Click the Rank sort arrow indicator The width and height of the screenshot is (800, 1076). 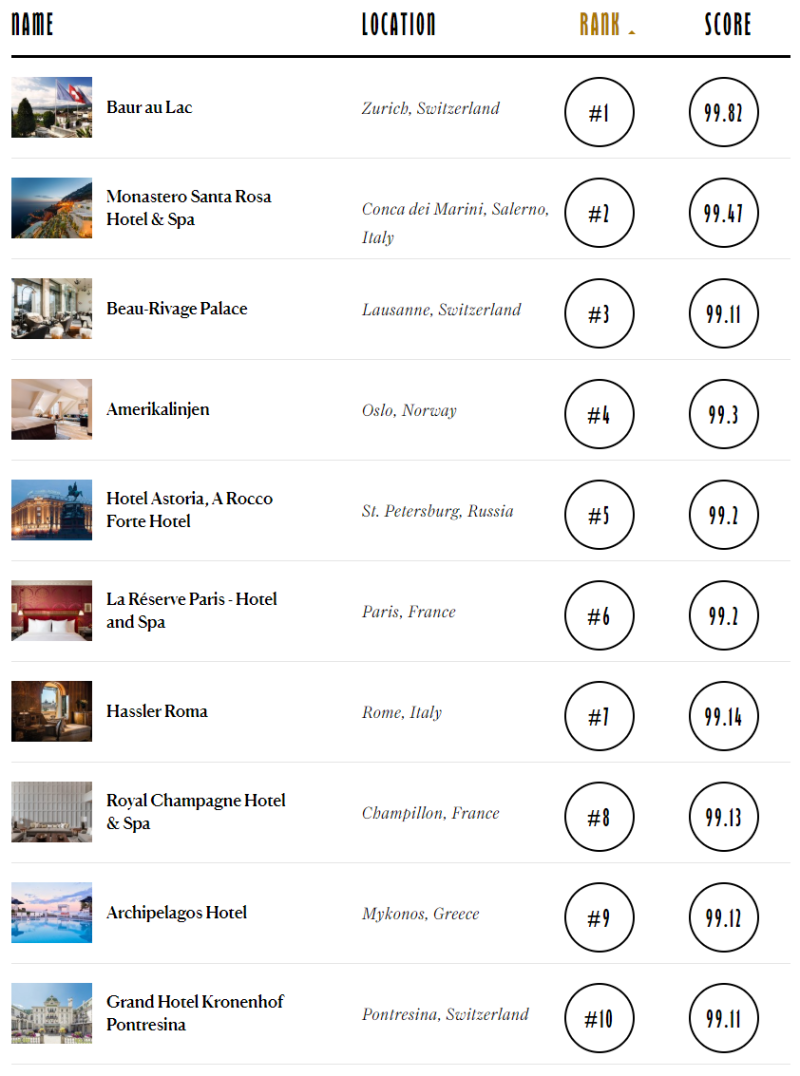click(x=632, y=33)
